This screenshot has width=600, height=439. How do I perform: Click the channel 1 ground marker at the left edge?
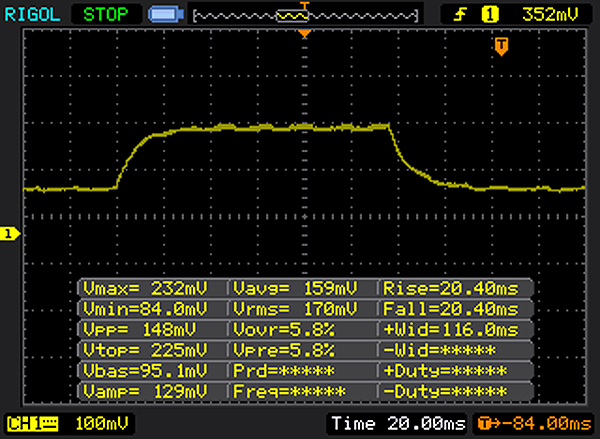point(10,234)
